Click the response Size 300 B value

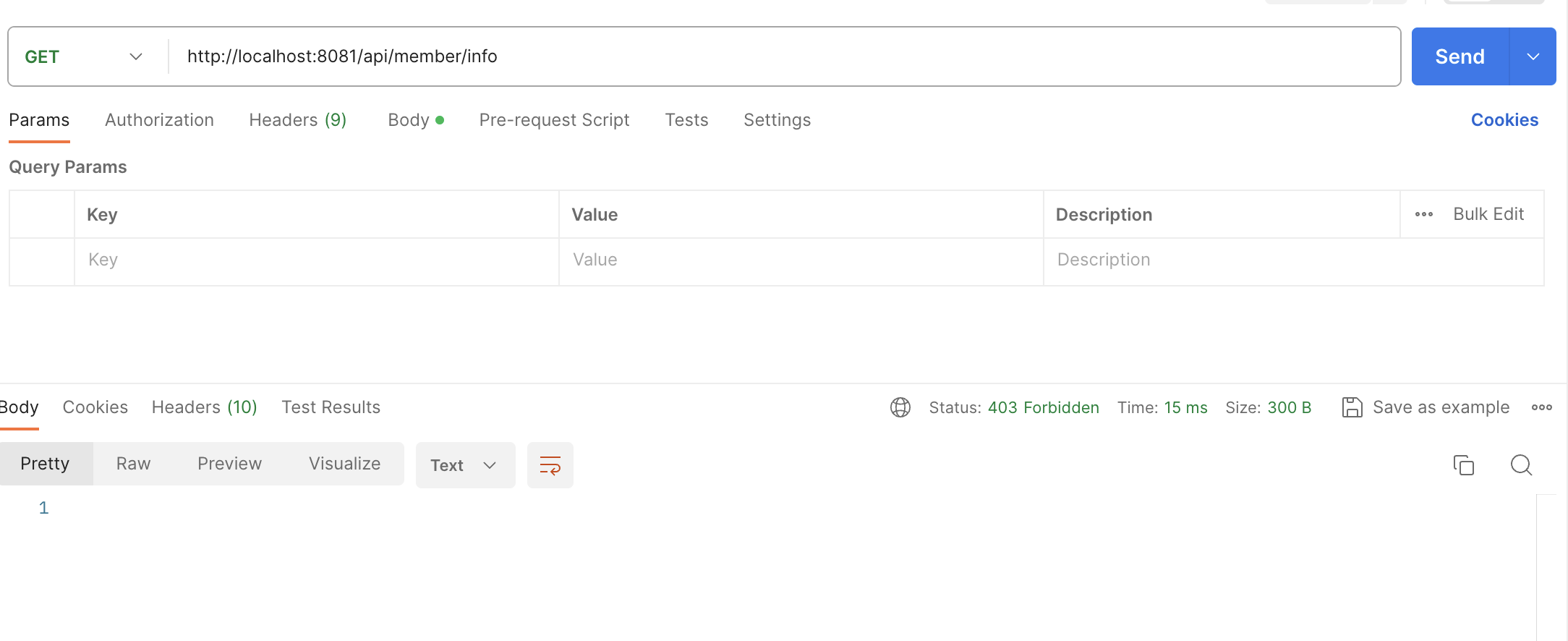[1289, 408]
